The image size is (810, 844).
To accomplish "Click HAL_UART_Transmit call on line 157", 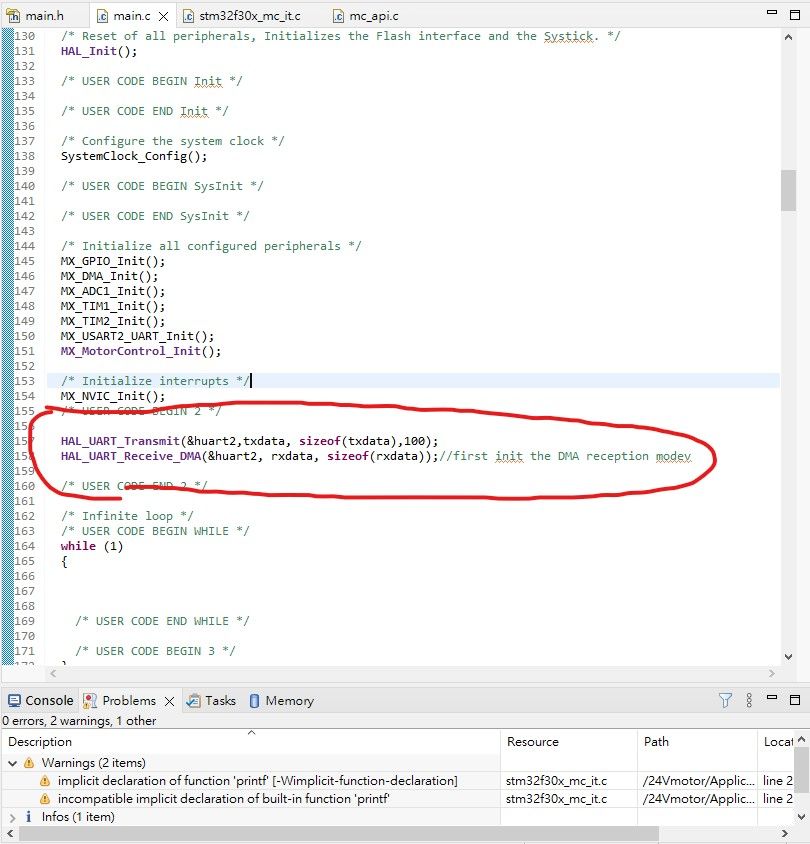I will coord(249,441).
